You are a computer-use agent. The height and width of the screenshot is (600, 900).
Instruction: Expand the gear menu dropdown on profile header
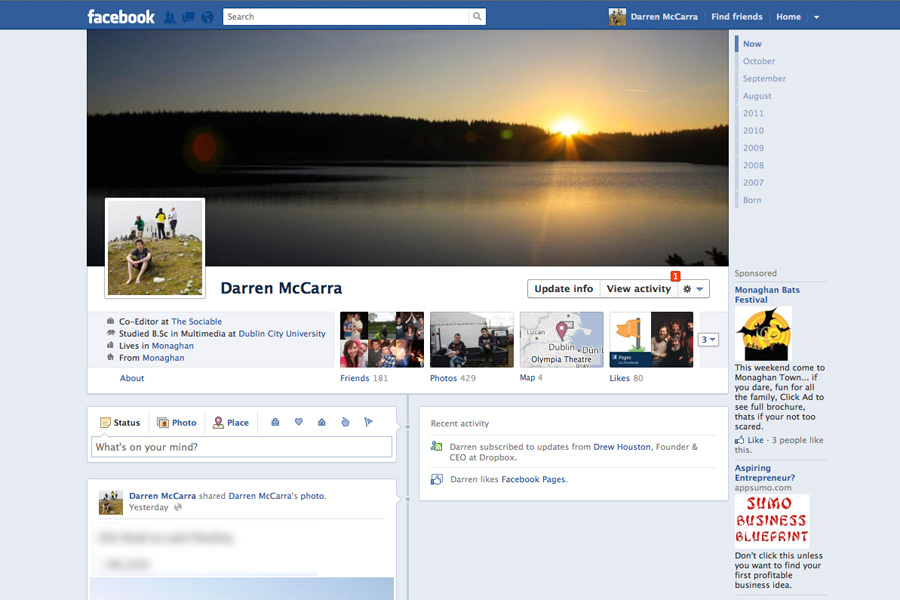pyautogui.click(x=700, y=289)
